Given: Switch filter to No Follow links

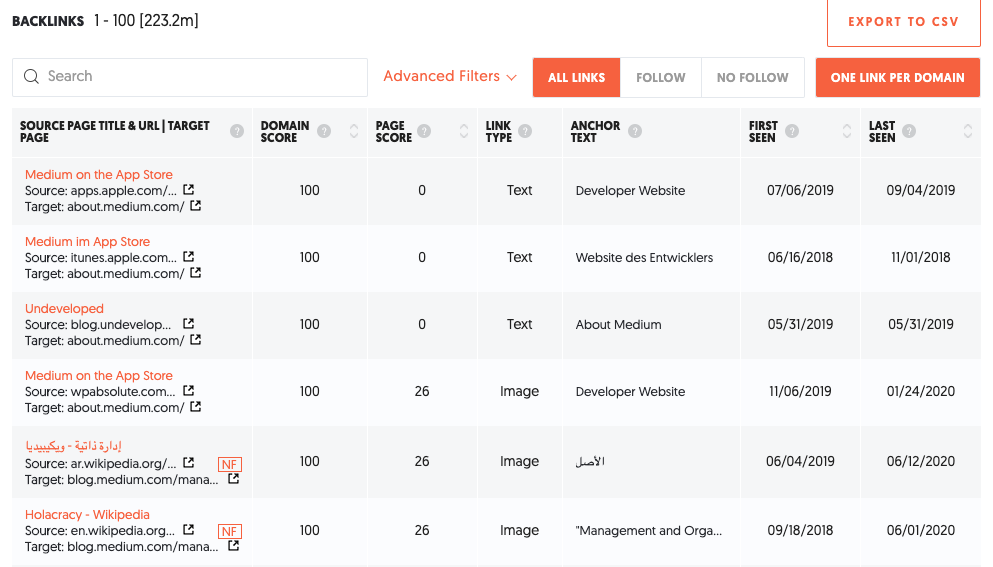Looking at the screenshot, I should (x=753, y=77).
